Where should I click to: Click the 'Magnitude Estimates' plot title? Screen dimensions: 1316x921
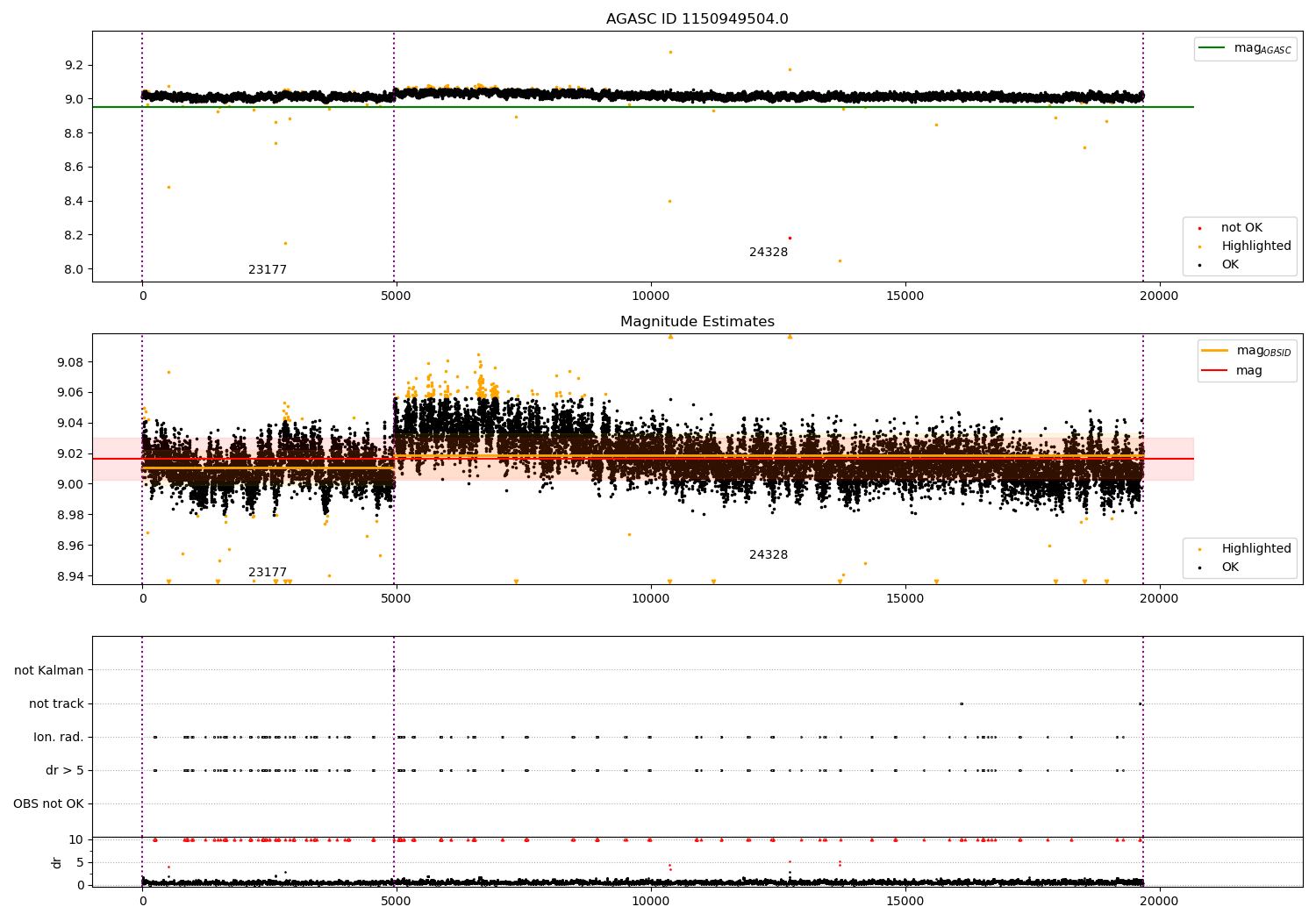[x=697, y=322]
